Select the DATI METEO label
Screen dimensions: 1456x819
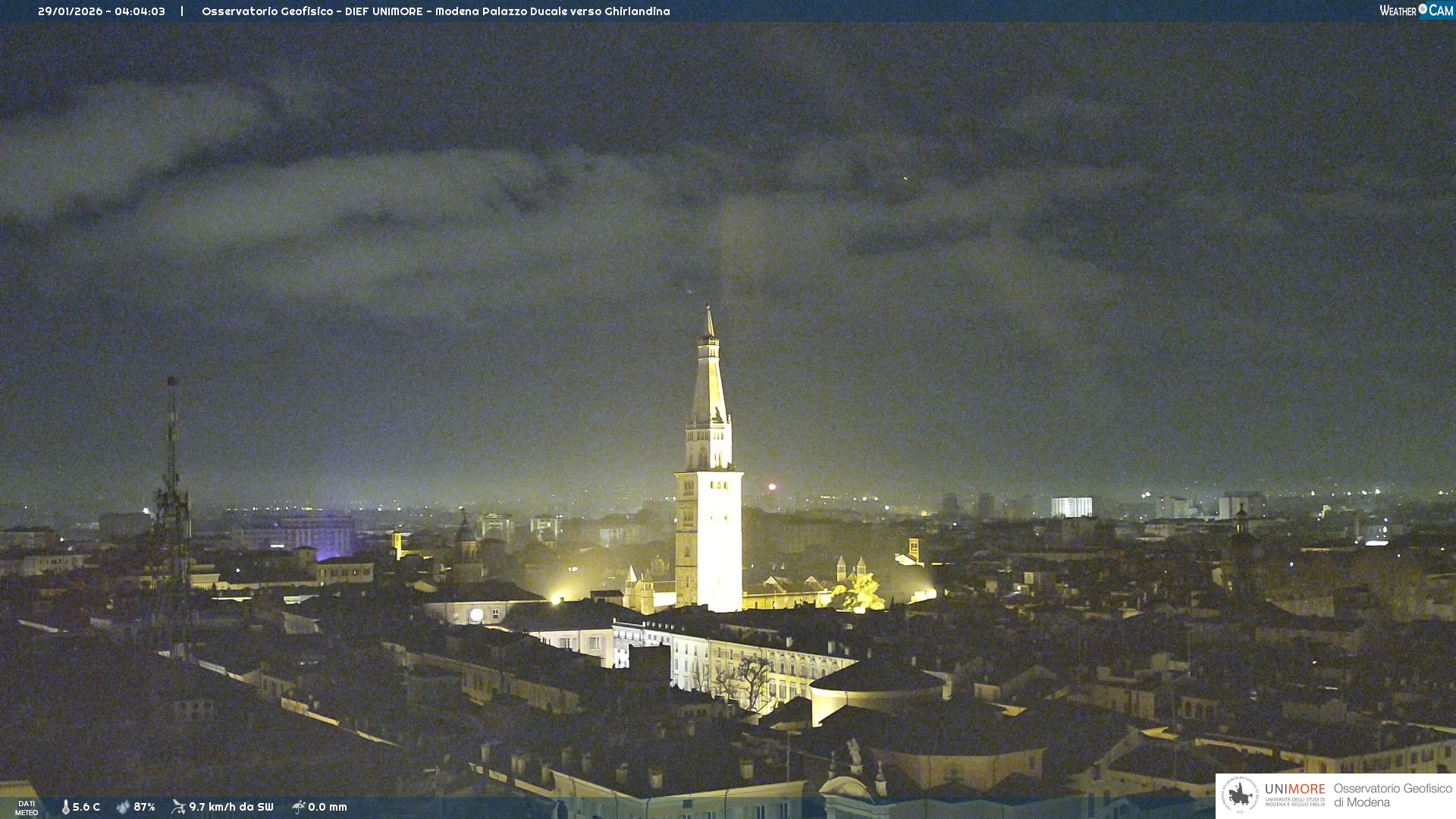(27, 808)
